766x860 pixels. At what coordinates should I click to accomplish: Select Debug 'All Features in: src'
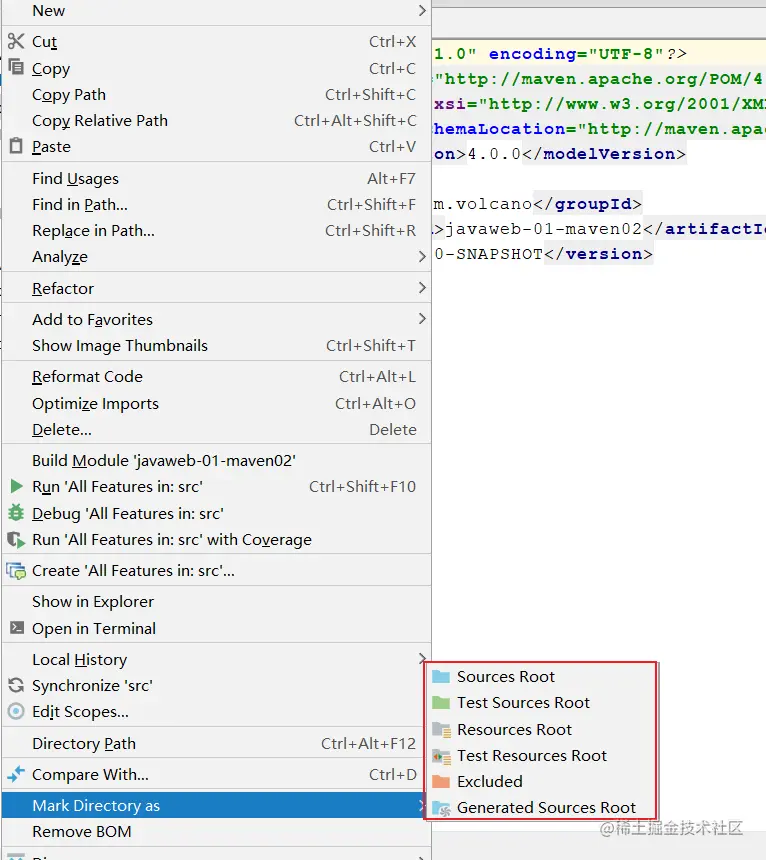pos(217,513)
